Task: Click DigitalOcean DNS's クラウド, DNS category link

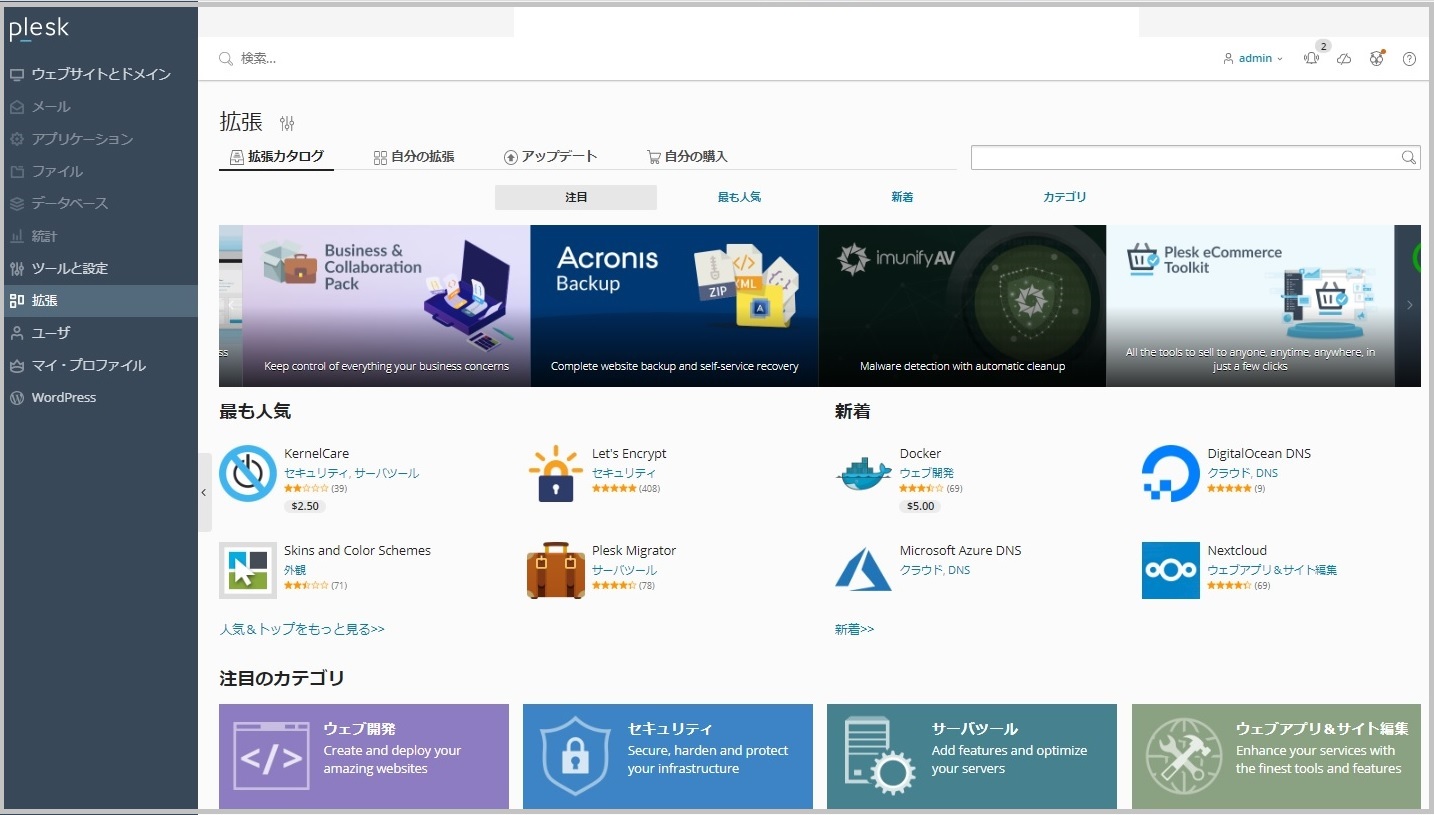Action: pyautogui.click(x=1243, y=473)
